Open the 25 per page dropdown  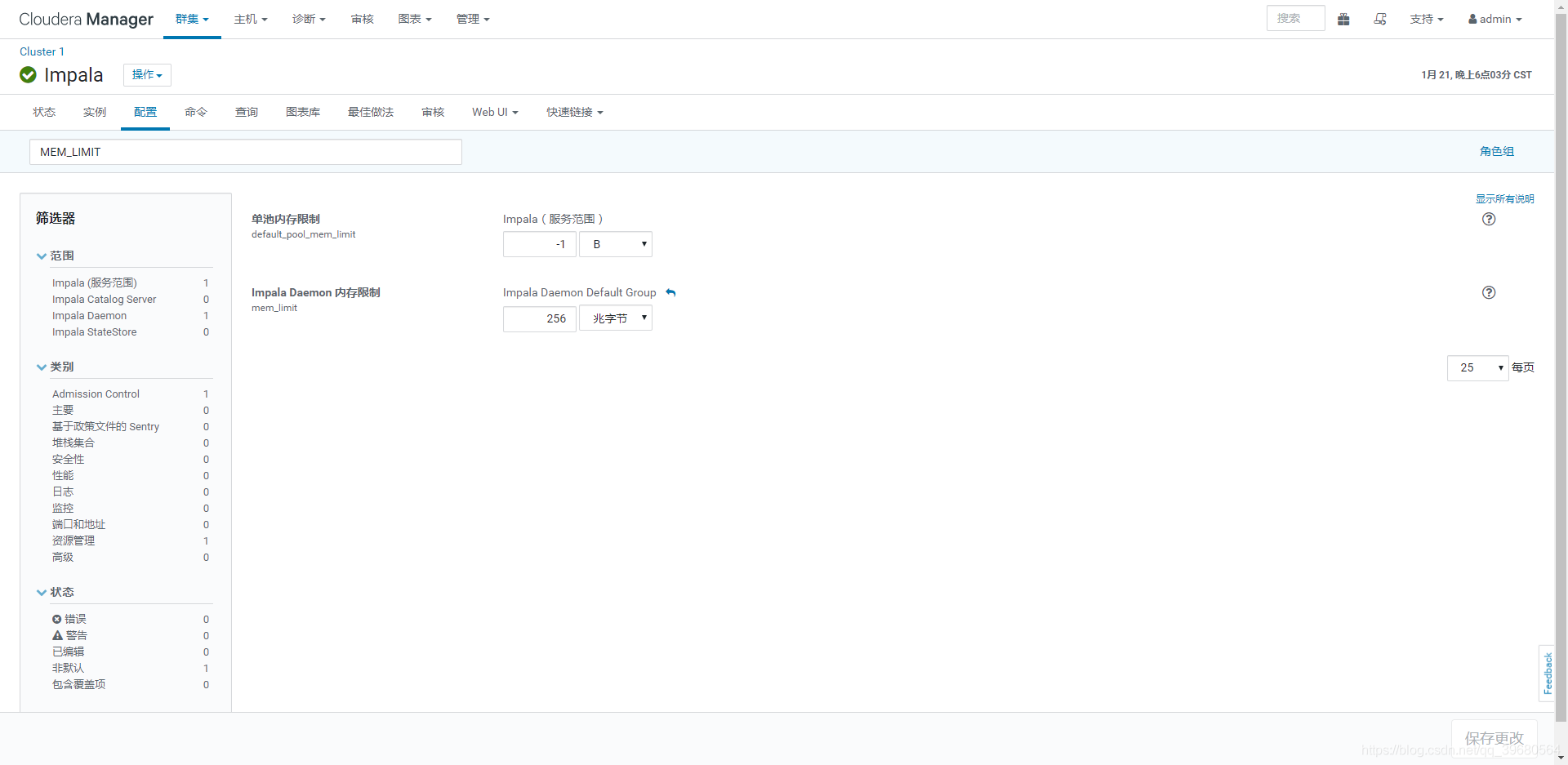coord(1477,368)
